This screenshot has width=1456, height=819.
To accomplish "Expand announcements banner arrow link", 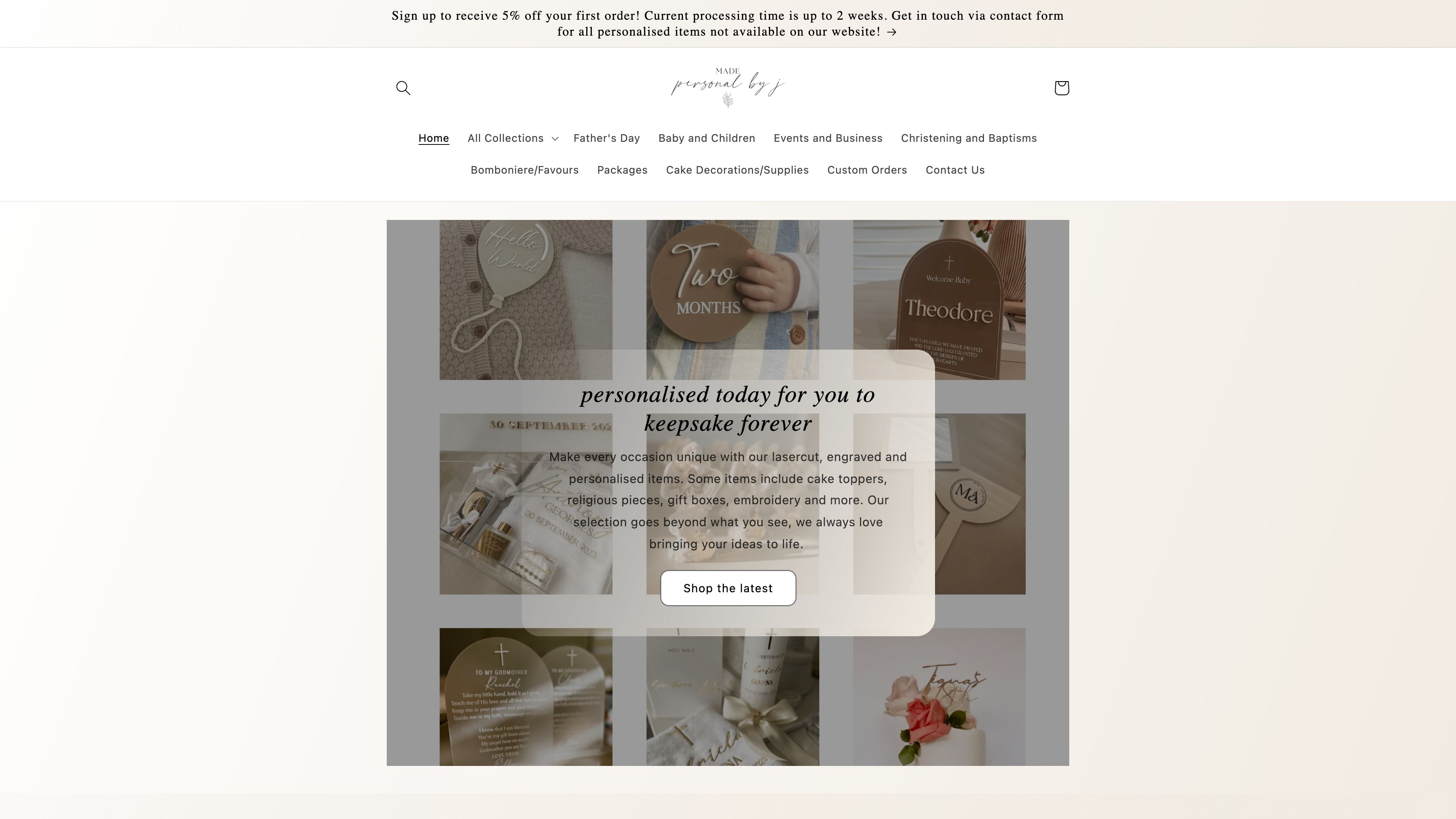I will (x=893, y=32).
